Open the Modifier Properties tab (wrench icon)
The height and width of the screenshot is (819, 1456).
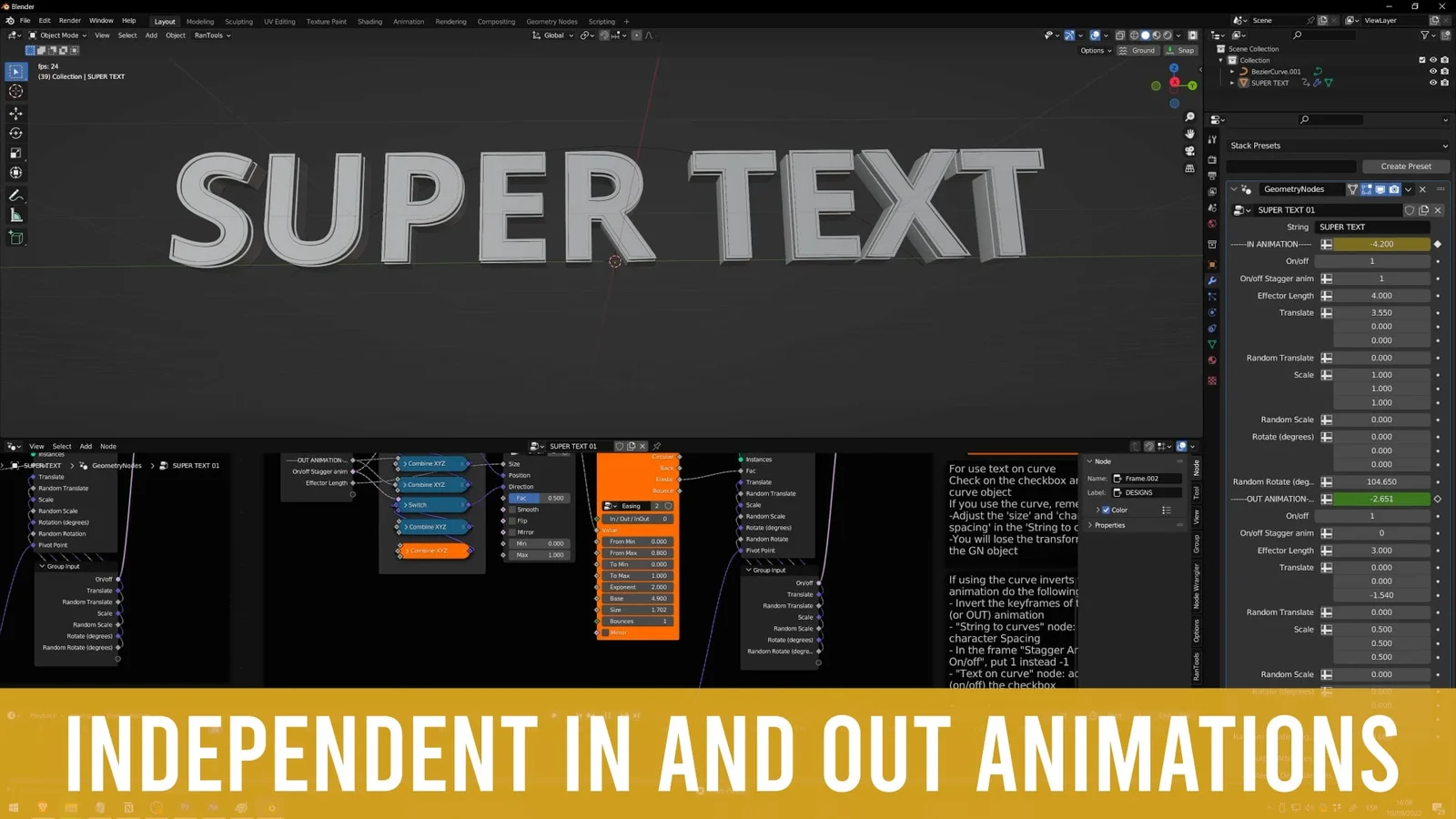1211,280
